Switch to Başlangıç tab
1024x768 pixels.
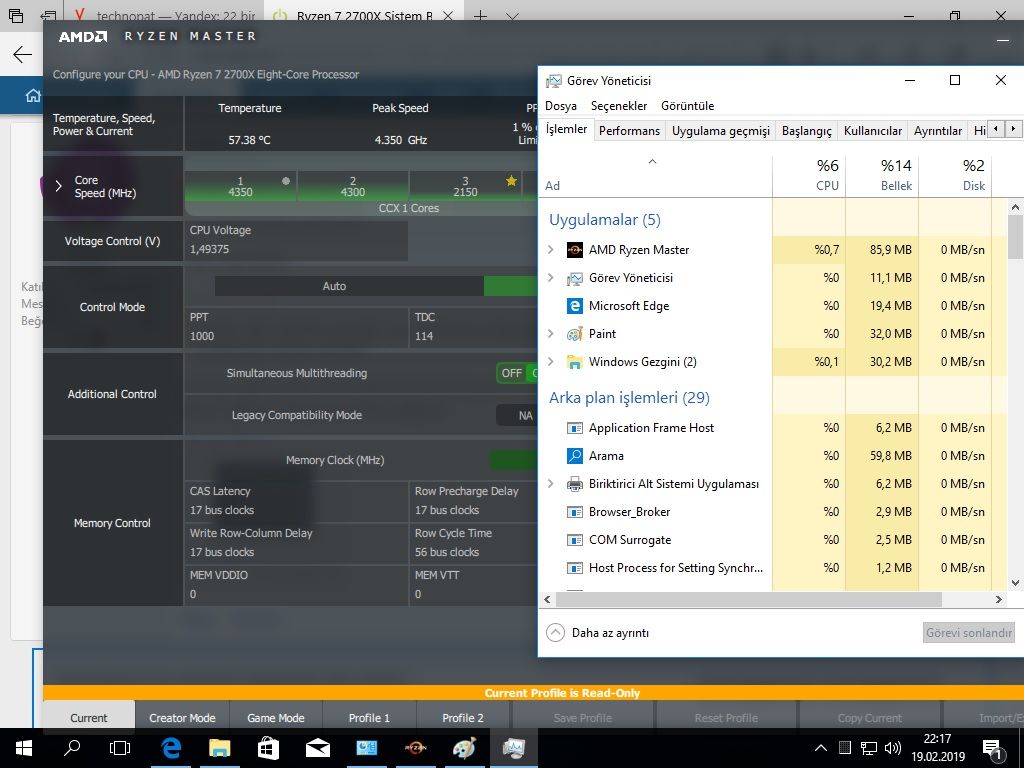(807, 131)
